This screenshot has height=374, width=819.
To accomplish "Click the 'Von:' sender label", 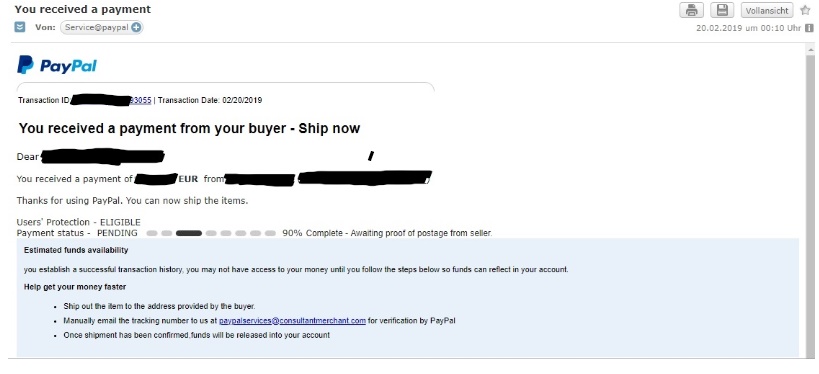I will point(45,27).
